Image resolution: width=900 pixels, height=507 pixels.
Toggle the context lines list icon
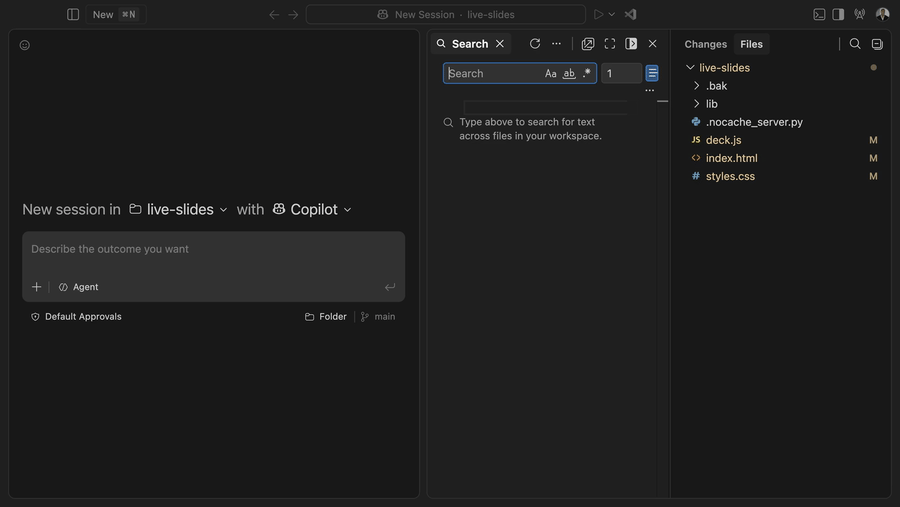pos(652,73)
